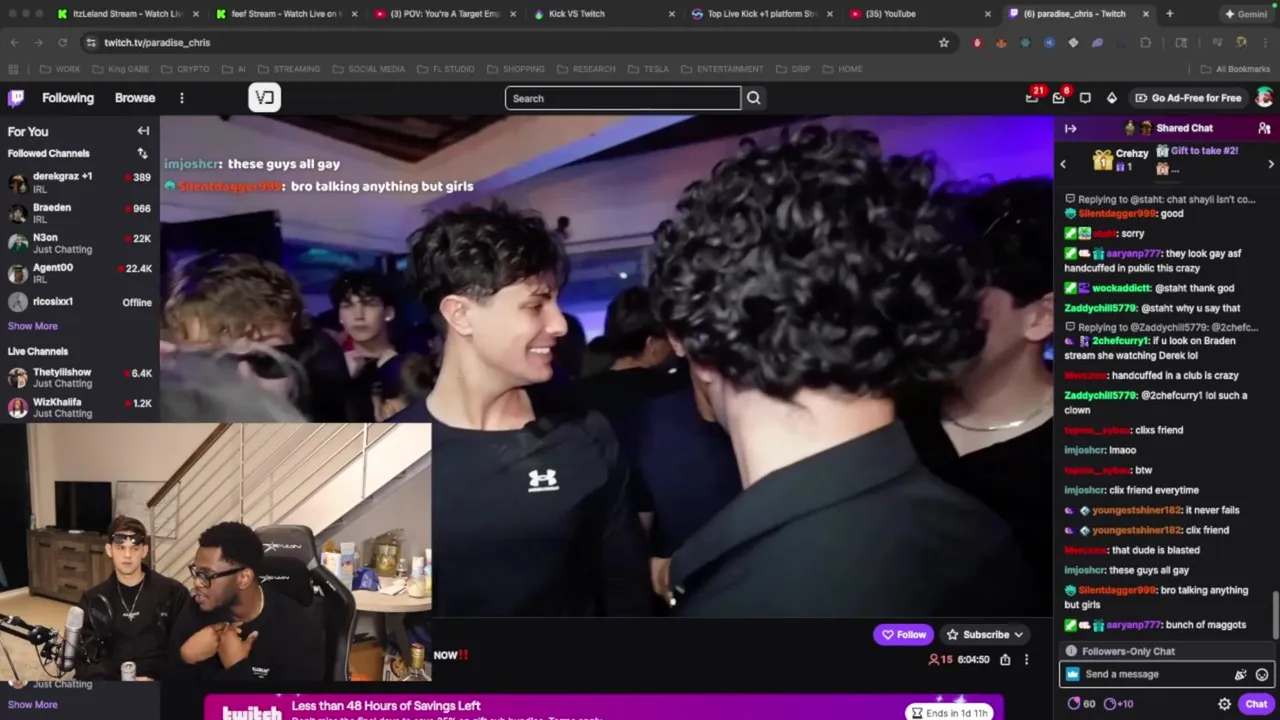Click the Go Ad-Free for Free button
Screen dimensions: 1280x720
pyautogui.click(x=1188, y=98)
